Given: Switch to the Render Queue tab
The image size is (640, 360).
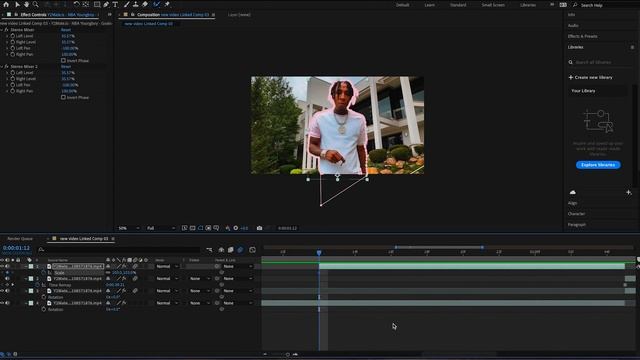Looking at the screenshot, I should (x=20, y=239).
